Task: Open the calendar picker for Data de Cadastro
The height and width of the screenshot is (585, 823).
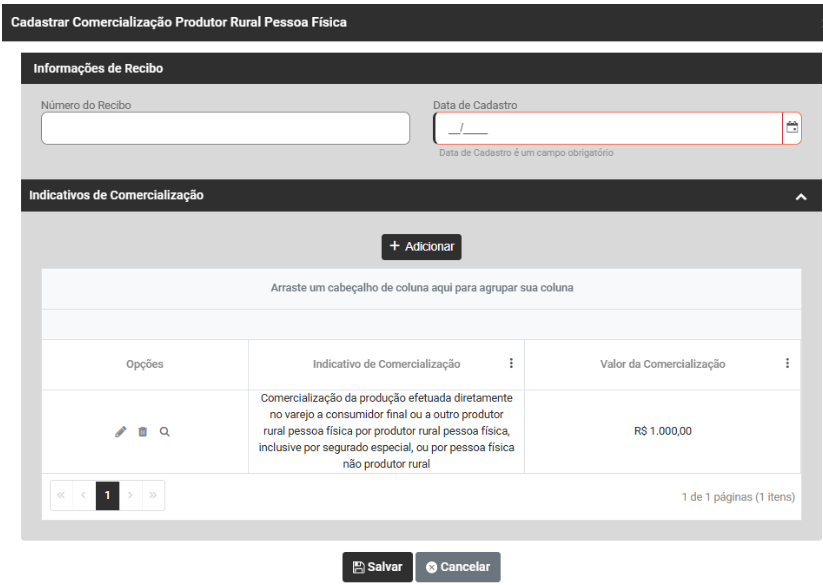Action: click(792, 128)
